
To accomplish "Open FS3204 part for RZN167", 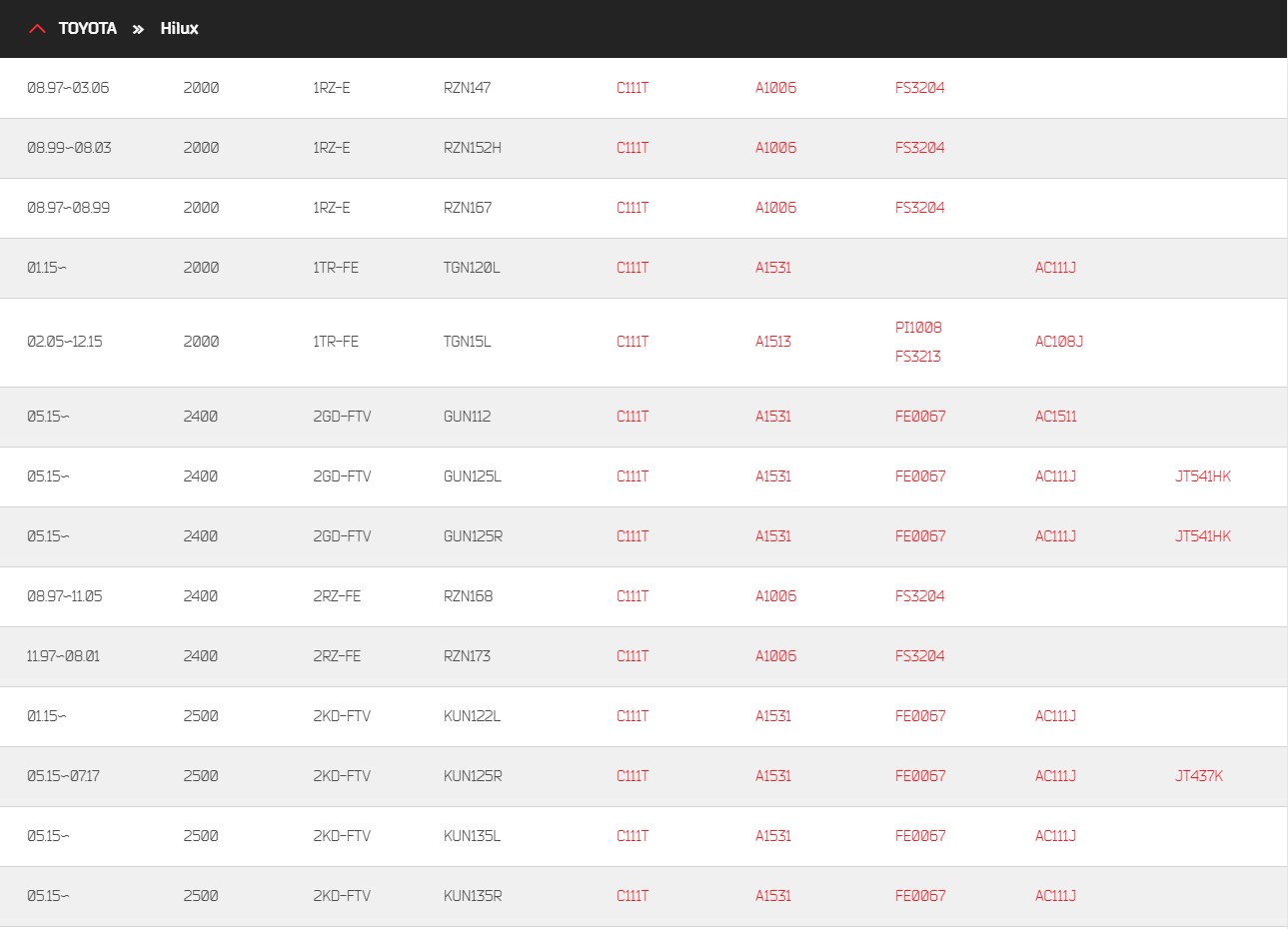I will 919,208.
